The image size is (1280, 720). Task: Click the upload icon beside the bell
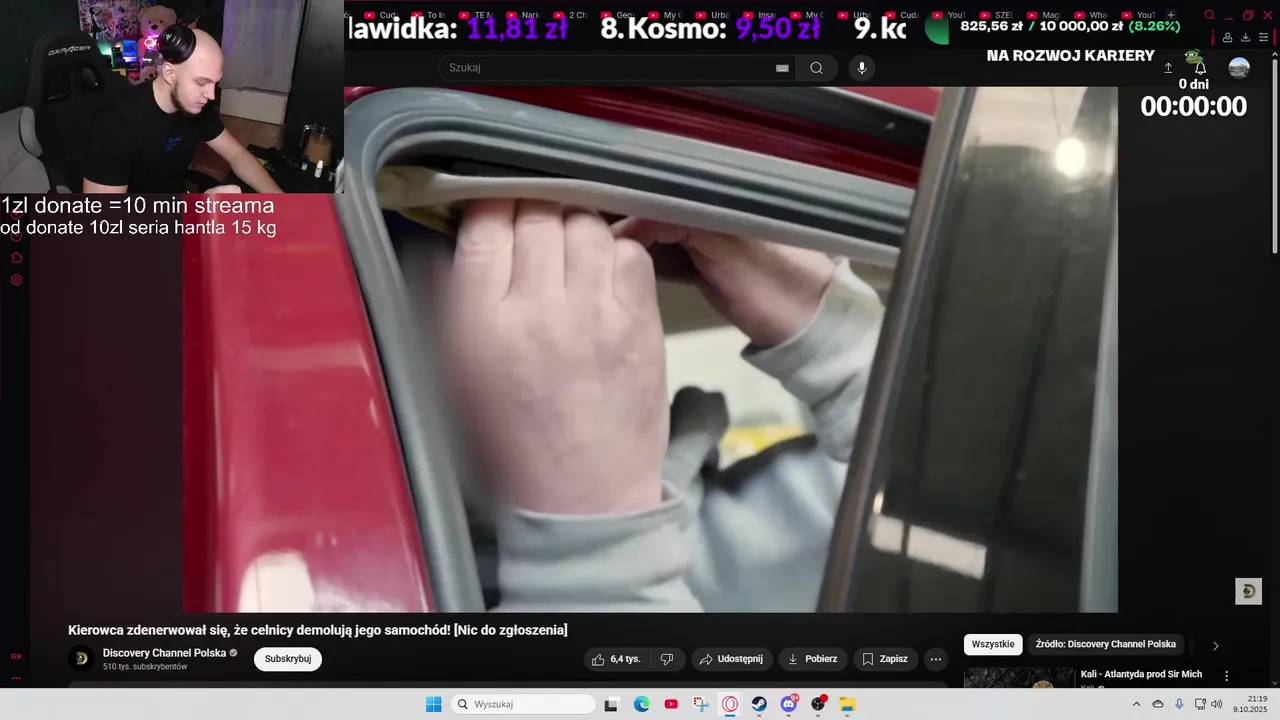pyautogui.click(x=1168, y=68)
